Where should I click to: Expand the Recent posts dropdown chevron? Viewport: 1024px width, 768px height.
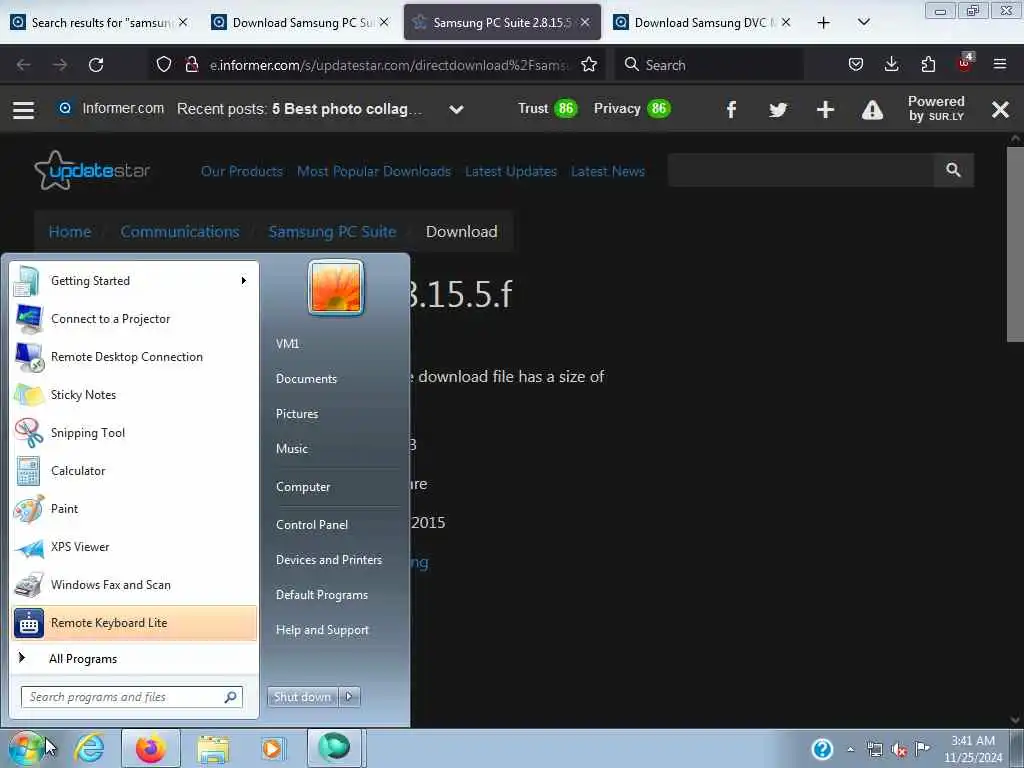point(456,109)
